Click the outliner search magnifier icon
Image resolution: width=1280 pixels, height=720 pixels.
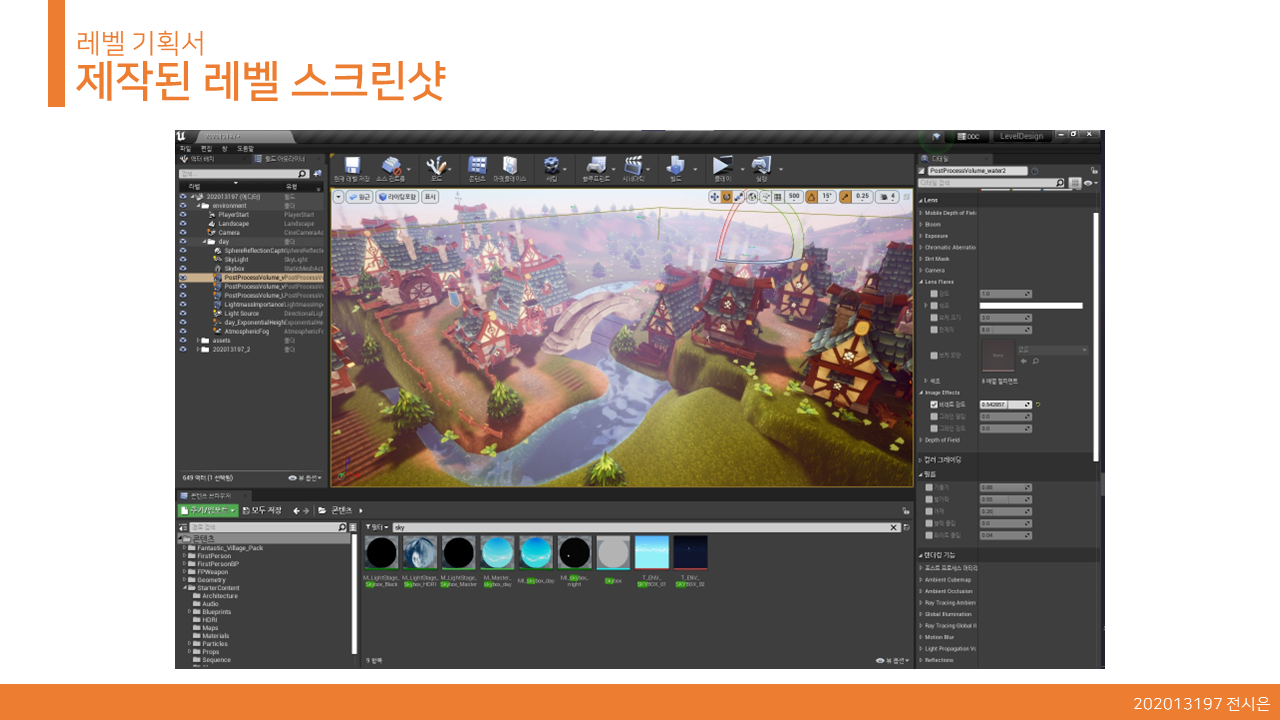click(303, 174)
